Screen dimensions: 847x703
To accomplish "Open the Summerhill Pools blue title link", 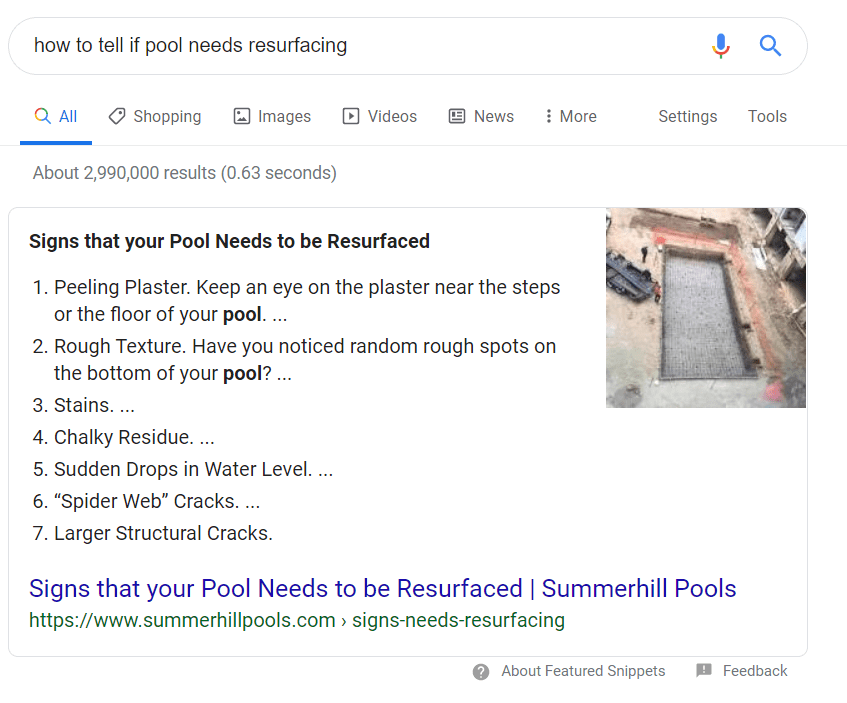I will (382, 588).
